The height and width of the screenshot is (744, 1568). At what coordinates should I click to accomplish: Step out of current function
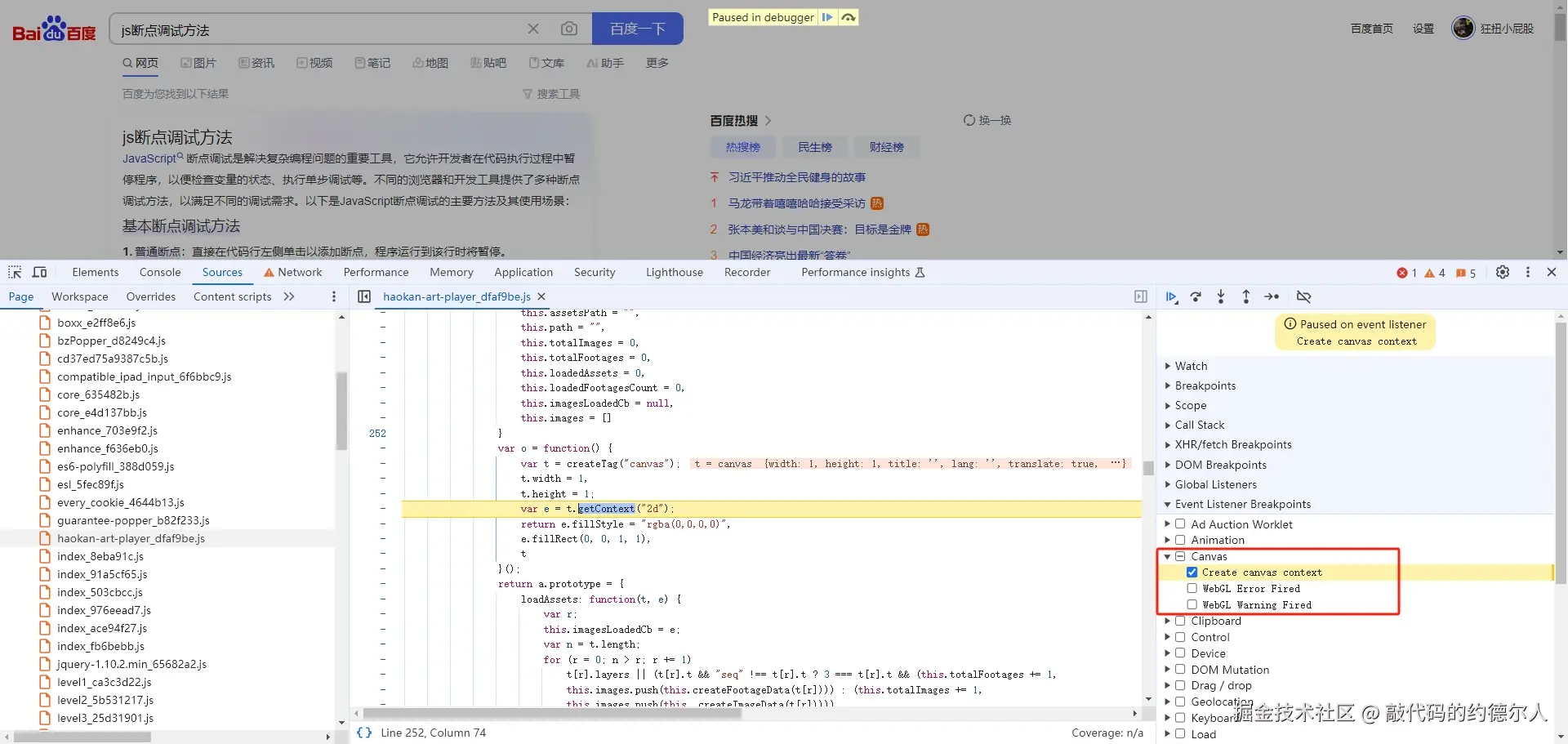[x=1246, y=296]
